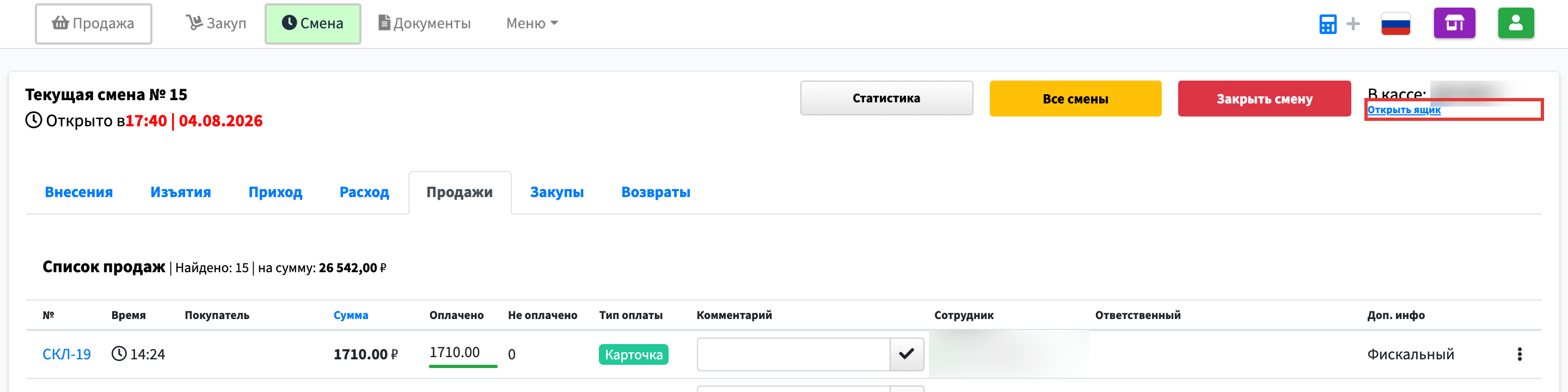Switch to the Внесения tab
The height and width of the screenshot is (392, 1568).
pos(79,192)
